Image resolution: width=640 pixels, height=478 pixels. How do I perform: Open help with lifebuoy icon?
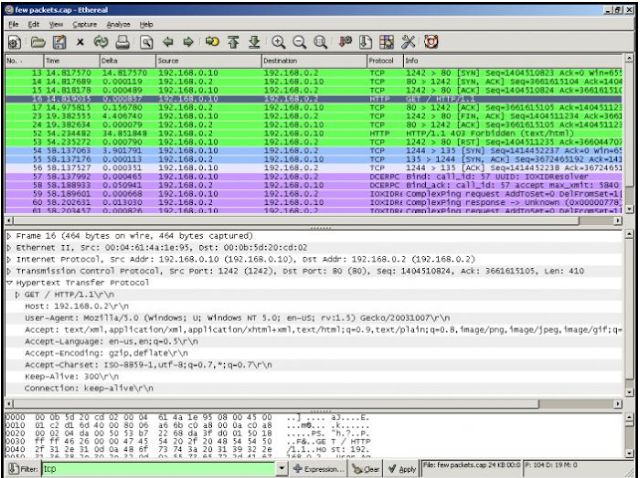tap(431, 42)
